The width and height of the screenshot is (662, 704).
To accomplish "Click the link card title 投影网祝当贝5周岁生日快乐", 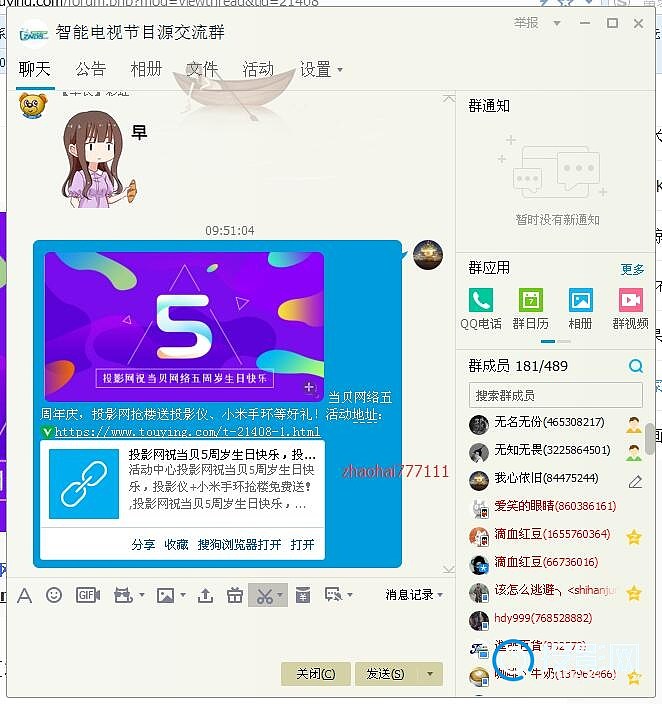I will tap(222, 455).
